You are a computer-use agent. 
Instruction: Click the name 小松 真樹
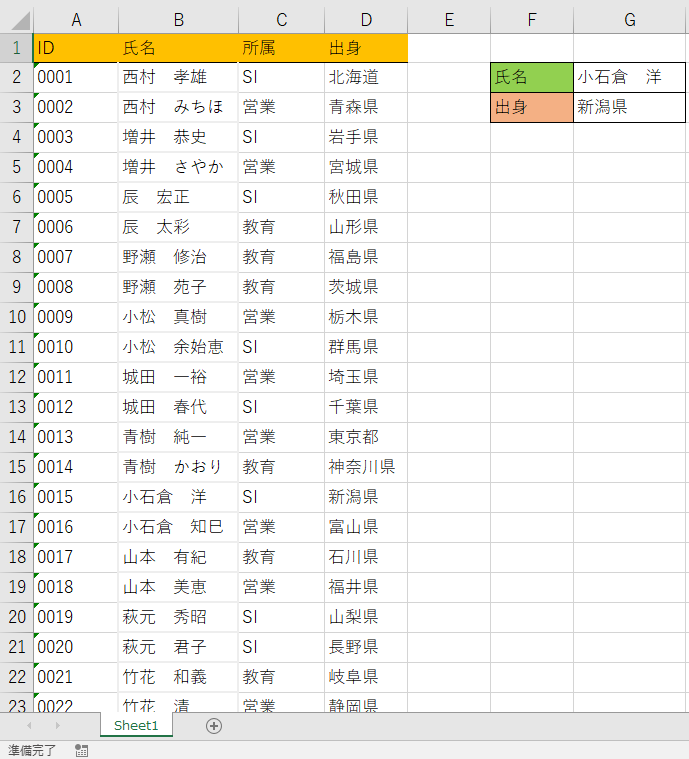point(165,317)
